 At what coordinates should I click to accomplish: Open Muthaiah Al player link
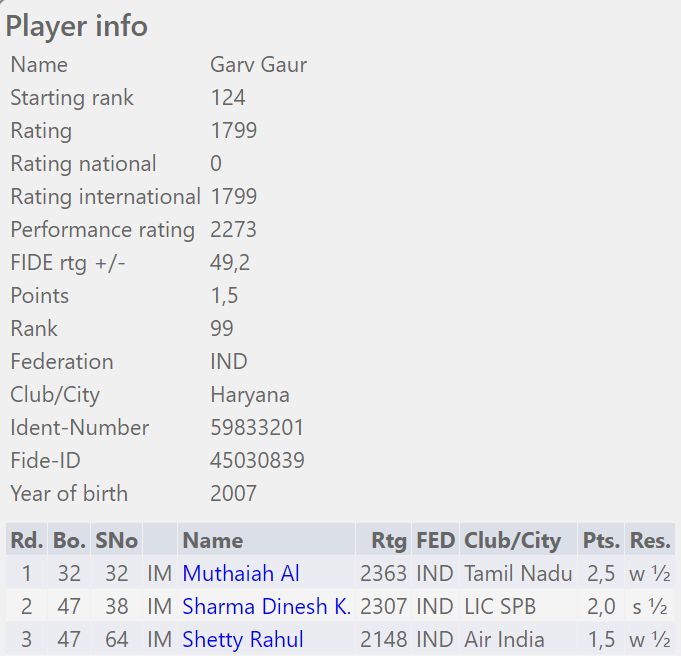point(241,574)
